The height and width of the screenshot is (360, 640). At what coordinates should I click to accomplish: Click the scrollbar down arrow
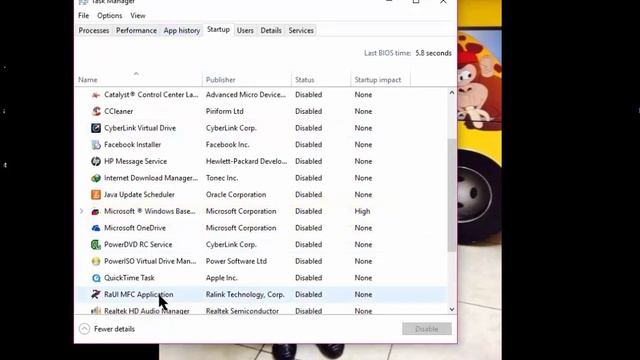coord(452,309)
